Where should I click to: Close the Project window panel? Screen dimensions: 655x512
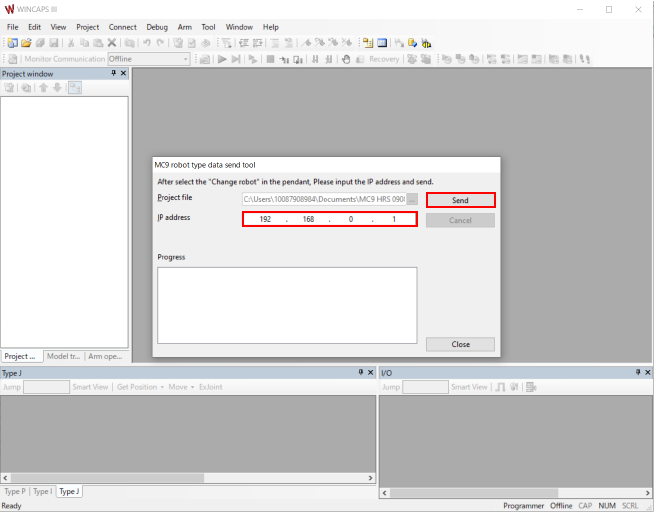[124, 73]
